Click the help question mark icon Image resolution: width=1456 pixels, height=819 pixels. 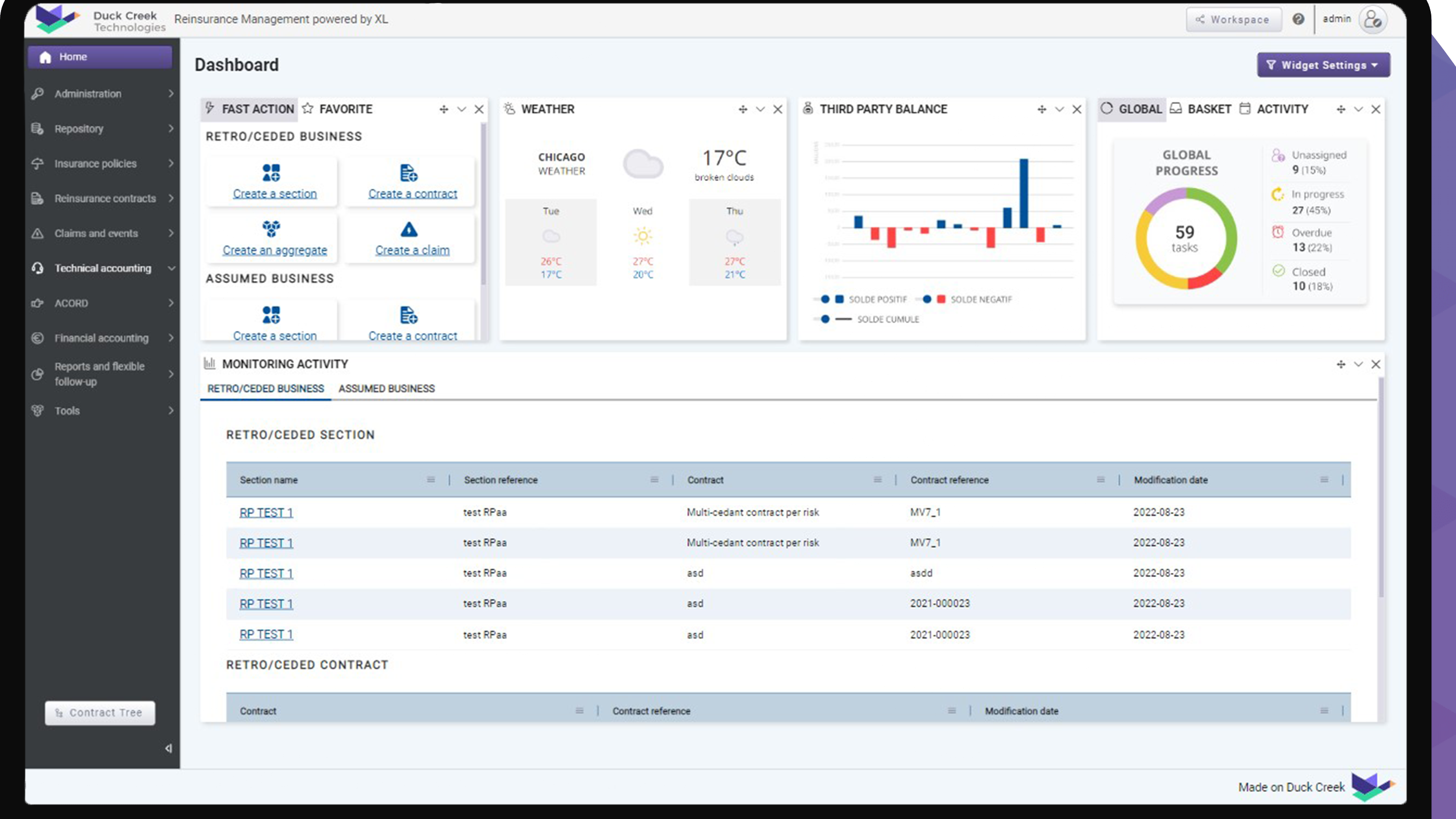[1298, 19]
